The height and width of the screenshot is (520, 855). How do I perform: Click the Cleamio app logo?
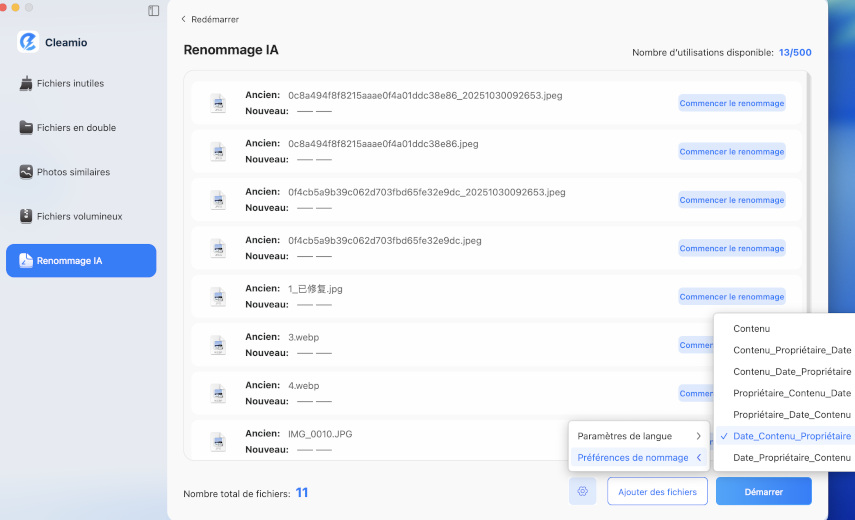pos(28,42)
